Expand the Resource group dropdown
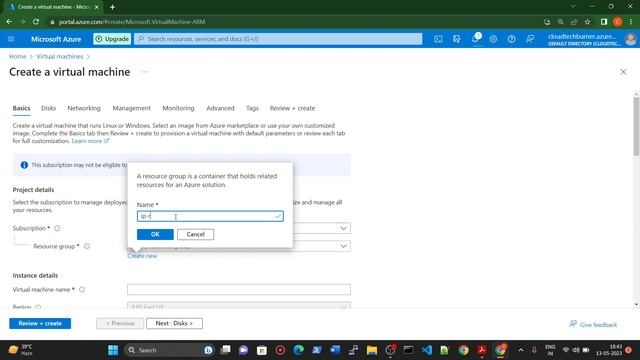 (343, 246)
